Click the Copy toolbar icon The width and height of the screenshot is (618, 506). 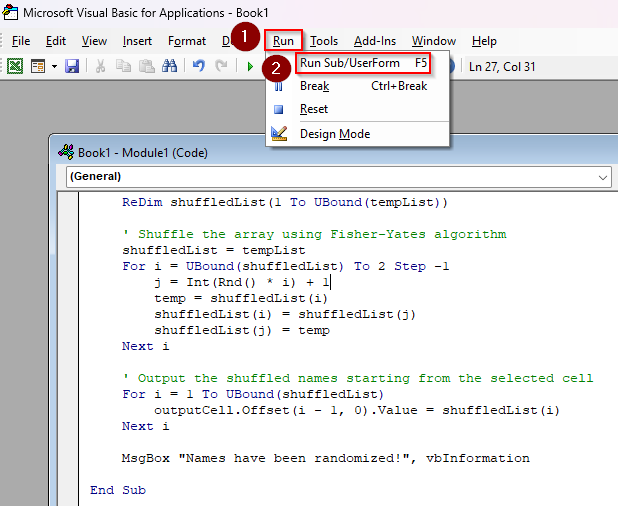click(123, 66)
